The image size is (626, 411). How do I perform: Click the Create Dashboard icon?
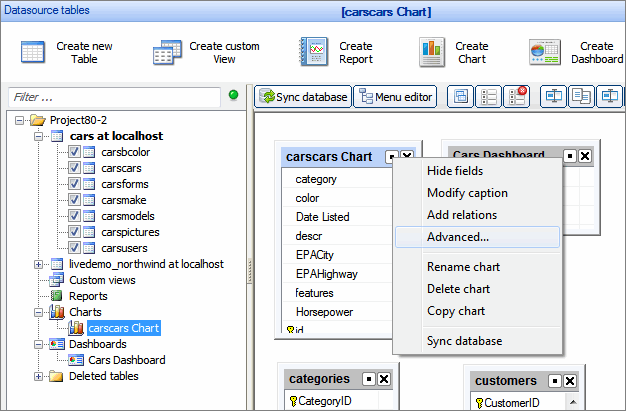(x=545, y=52)
